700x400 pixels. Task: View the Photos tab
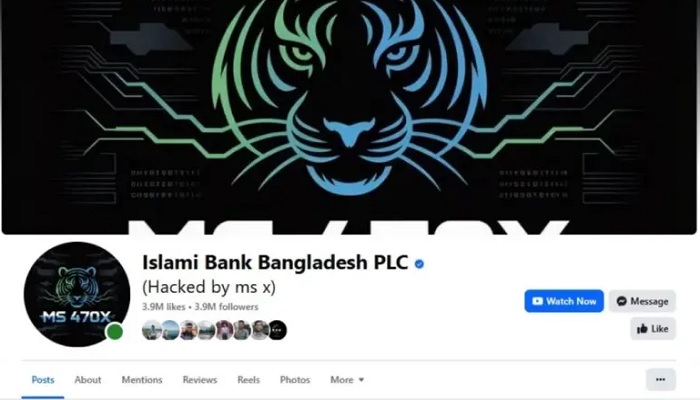295,380
